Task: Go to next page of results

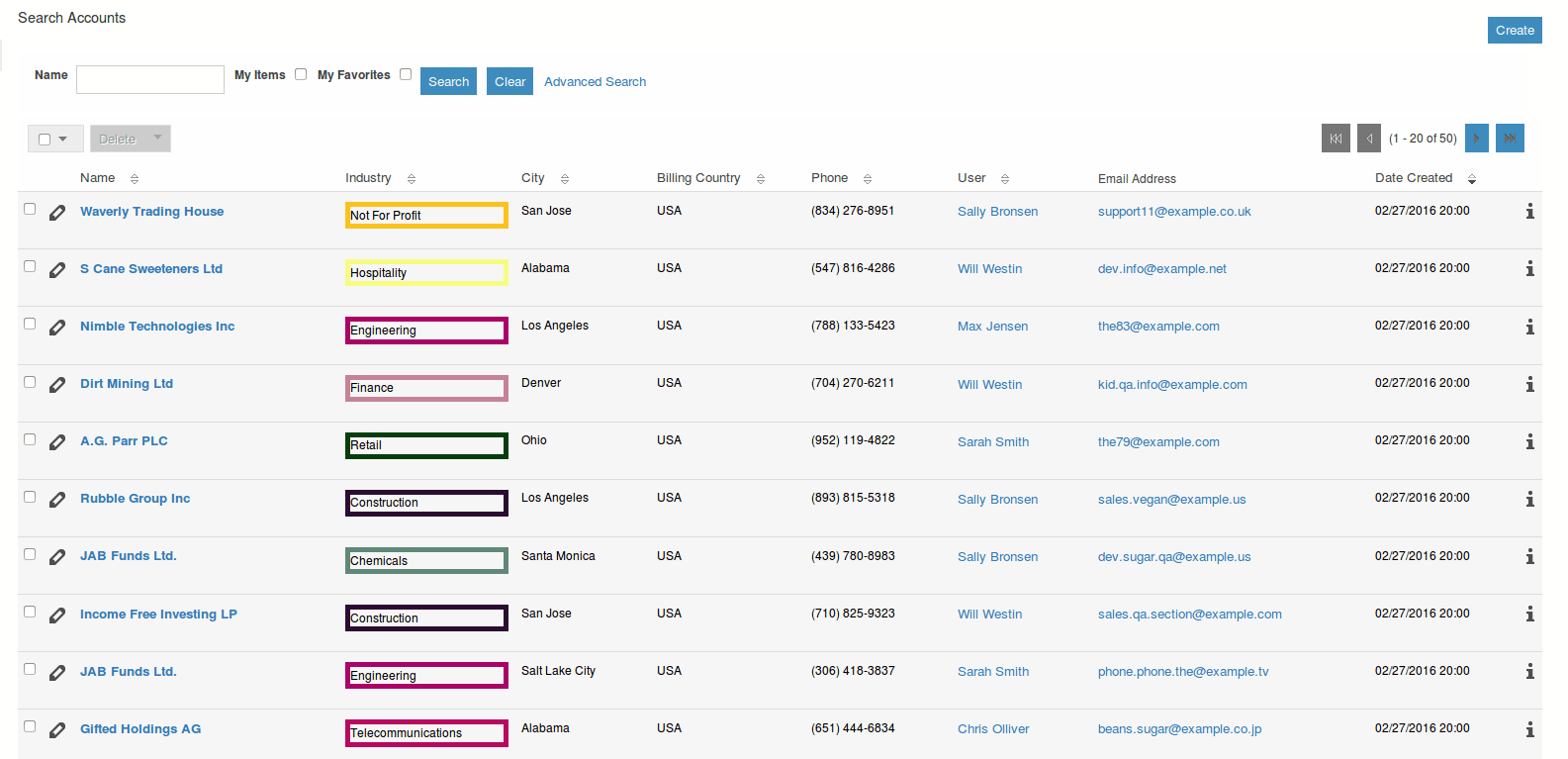Action: click(1476, 139)
